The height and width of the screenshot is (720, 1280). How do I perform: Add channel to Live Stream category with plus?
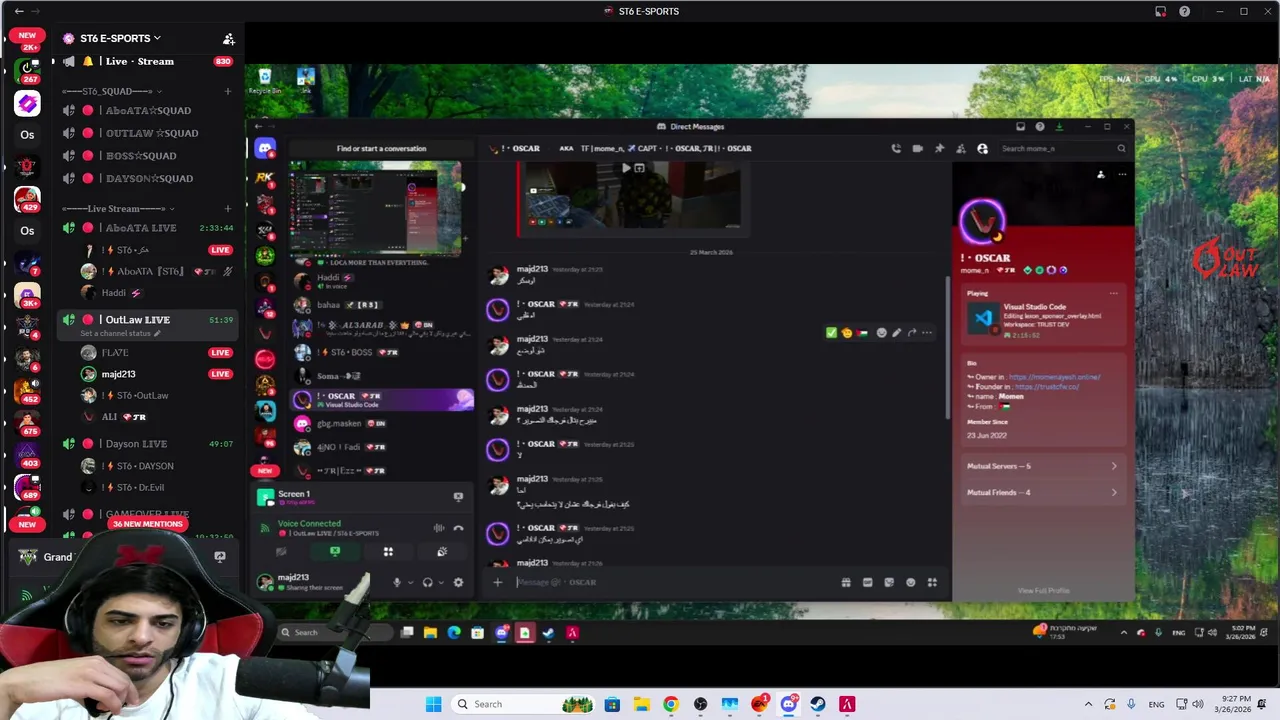click(228, 208)
